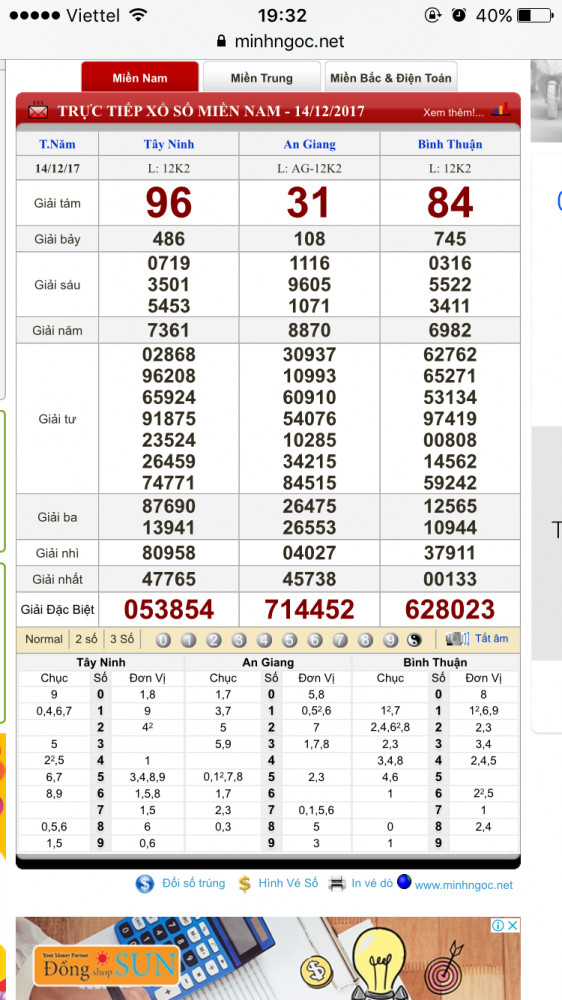Click the Đổi số trúng coin icon
Viewport: 562px width, 1000px height.
(x=145, y=884)
